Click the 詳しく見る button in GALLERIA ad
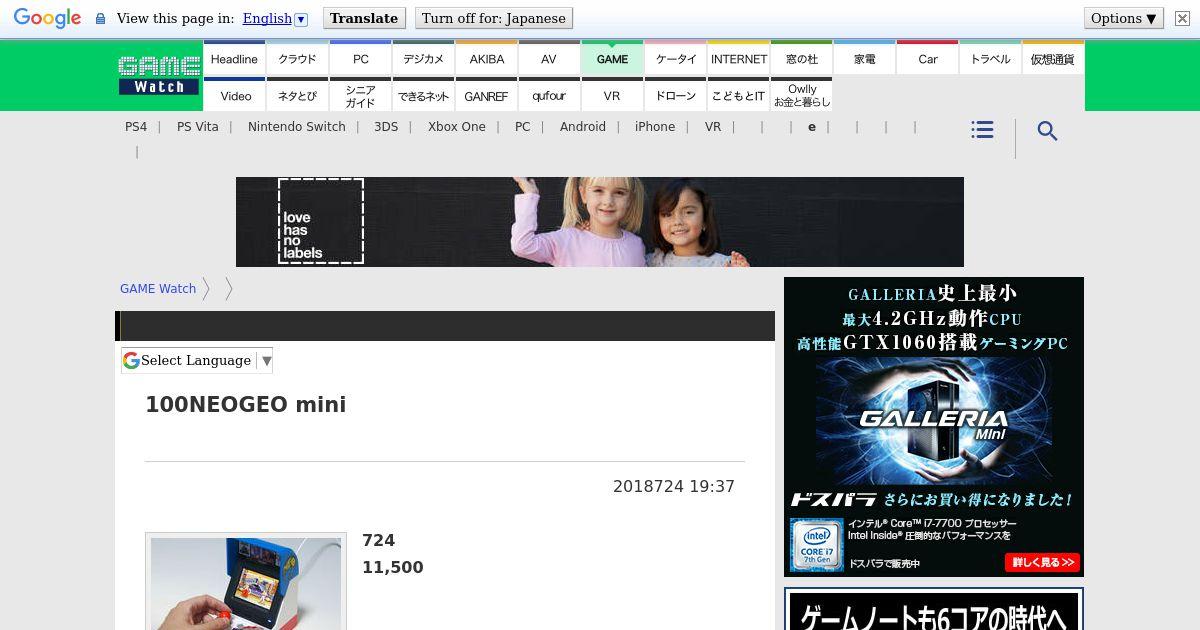The height and width of the screenshot is (630, 1200). tap(1042, 562)
